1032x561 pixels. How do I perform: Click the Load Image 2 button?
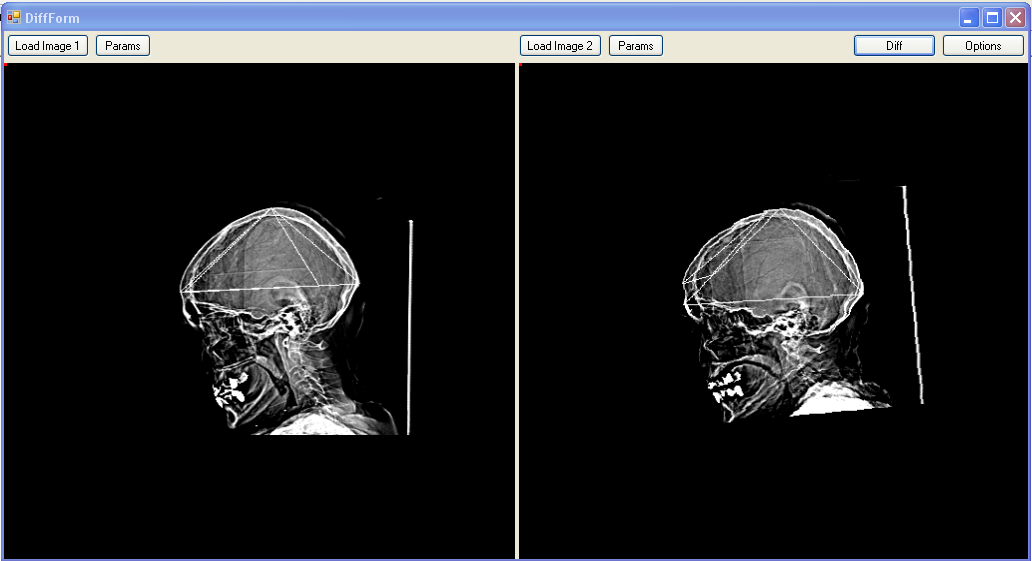560,45
